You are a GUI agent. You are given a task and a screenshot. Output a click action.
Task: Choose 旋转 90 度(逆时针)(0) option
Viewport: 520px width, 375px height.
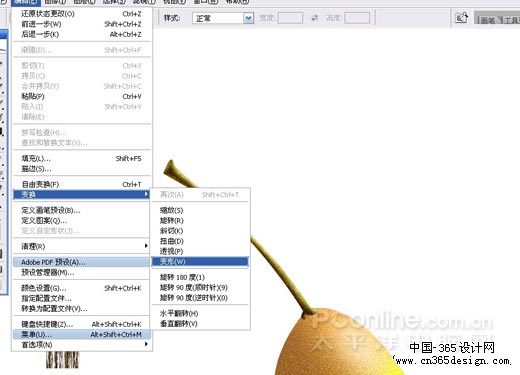(x=200, y=298)
